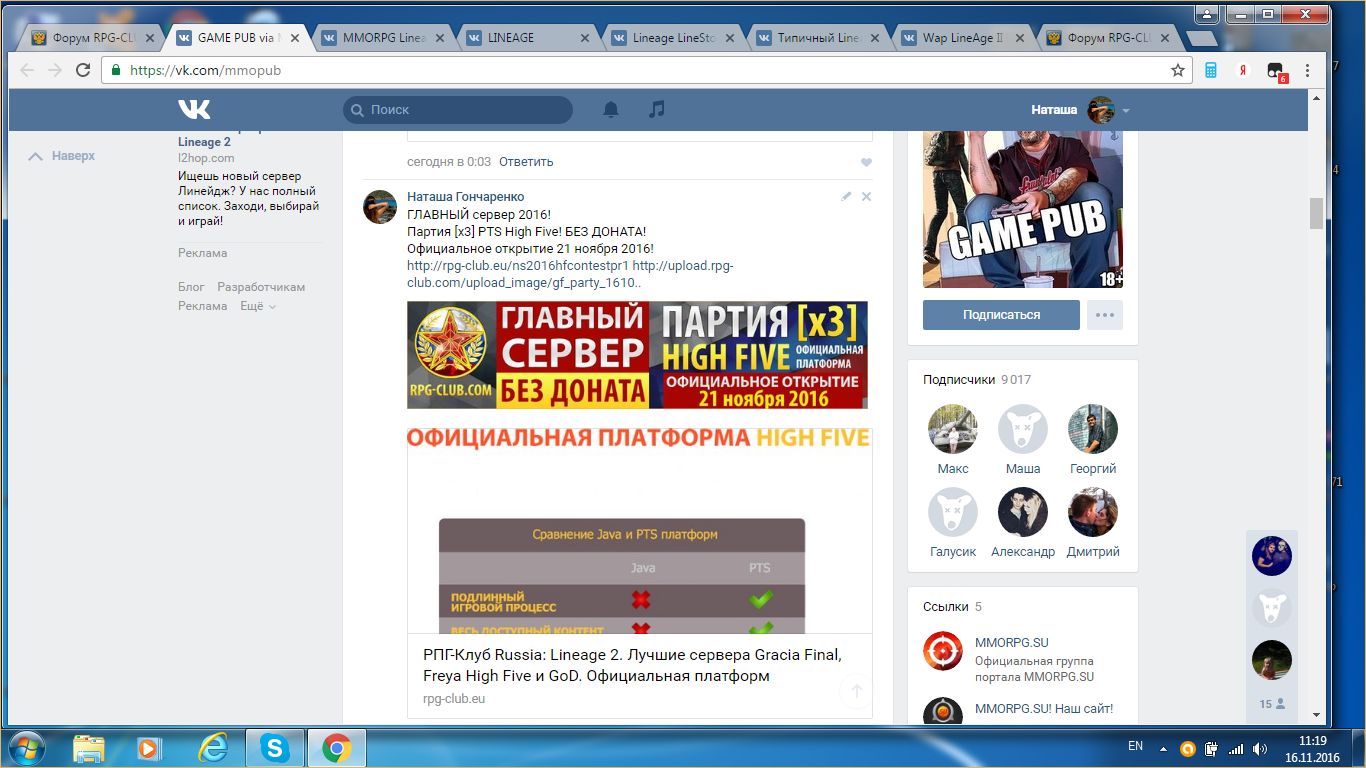Click the Подписаться button
This screenshot has width=1366, height=768.
1001,315
